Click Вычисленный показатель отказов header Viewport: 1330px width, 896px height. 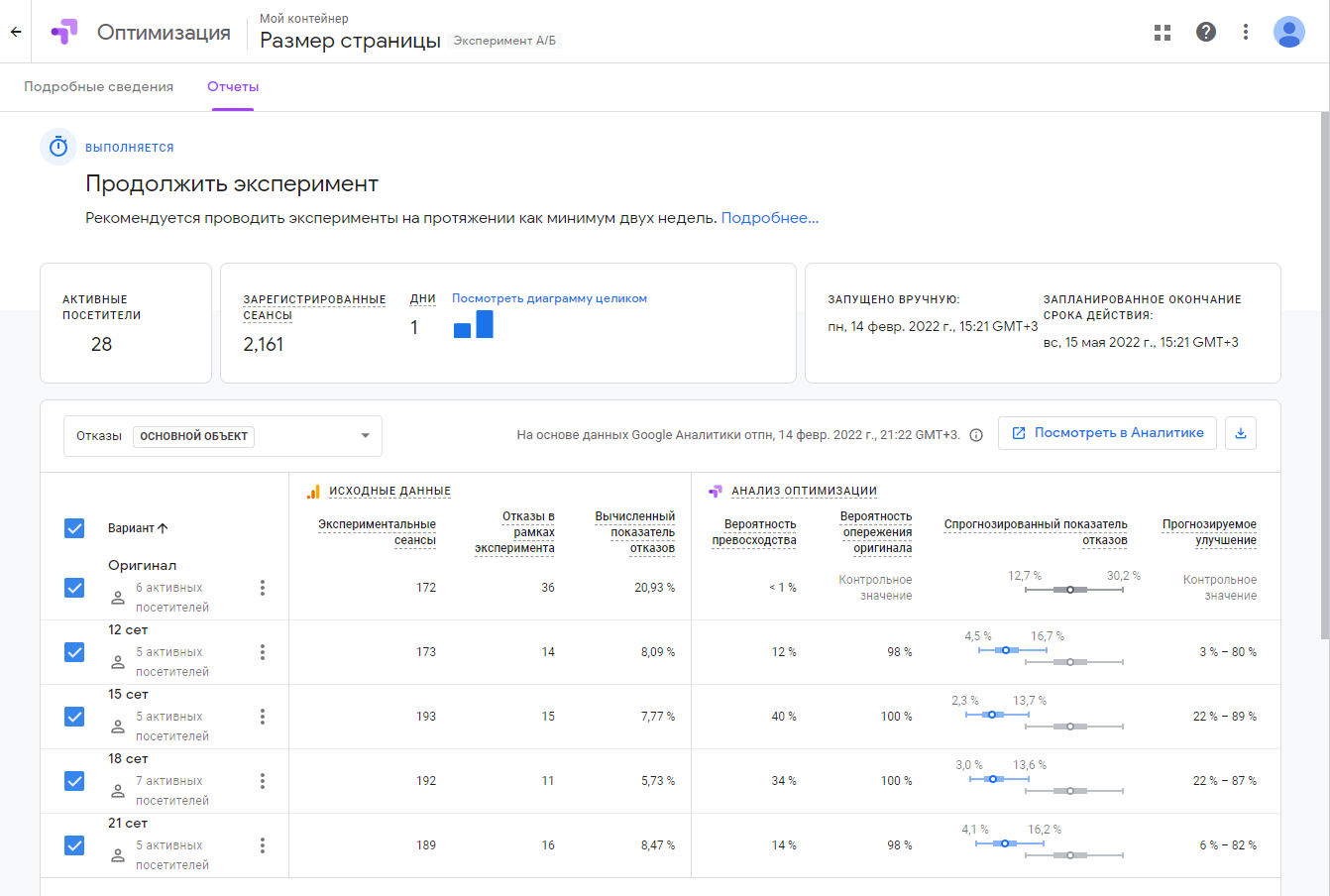[x=634, y=532]
